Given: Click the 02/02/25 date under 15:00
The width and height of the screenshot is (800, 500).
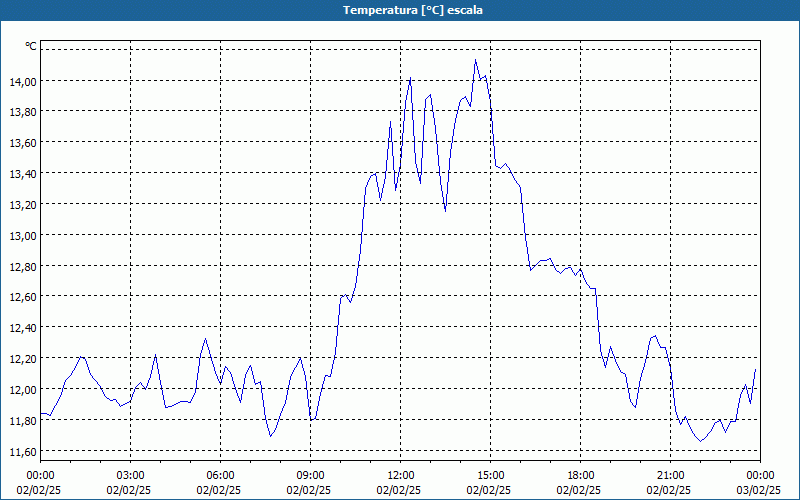Looking at the screenshot, I should pos(489,490).
